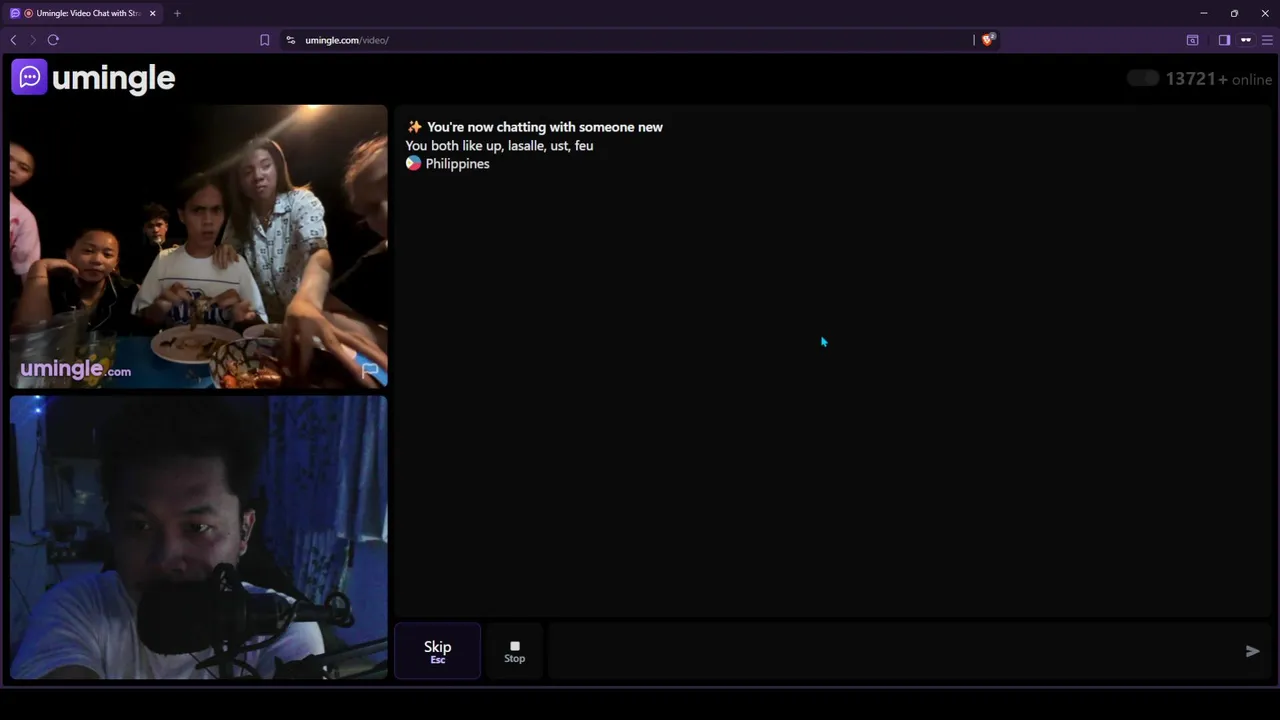Toggle the switch next to online count
Screen dimensions: 1280x720
[x=1142, y=78]
